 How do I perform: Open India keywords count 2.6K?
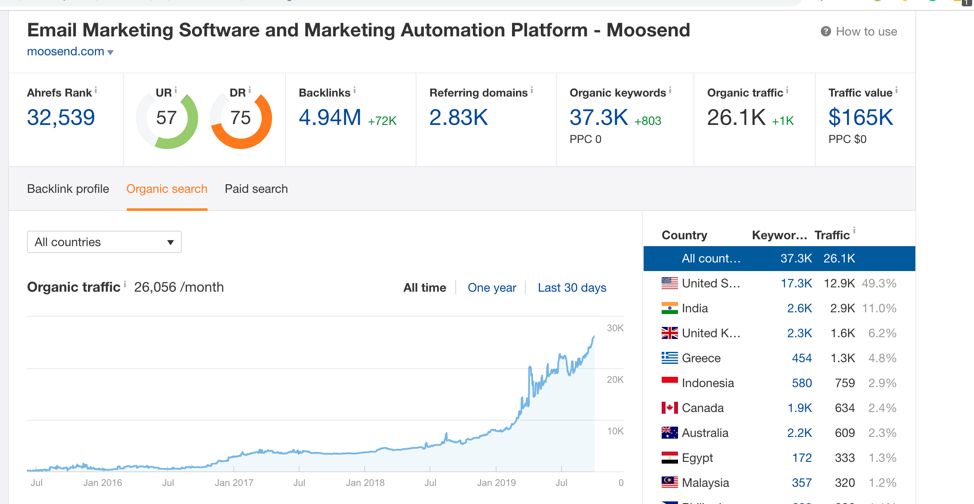pos(799,308)
